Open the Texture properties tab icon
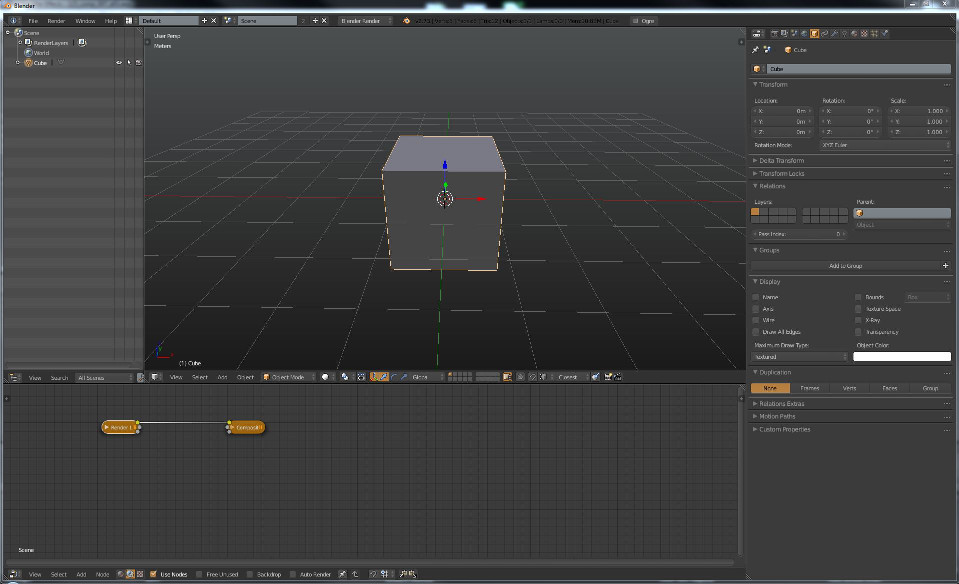This screenshot has width=959, height=584. (865, 34)
